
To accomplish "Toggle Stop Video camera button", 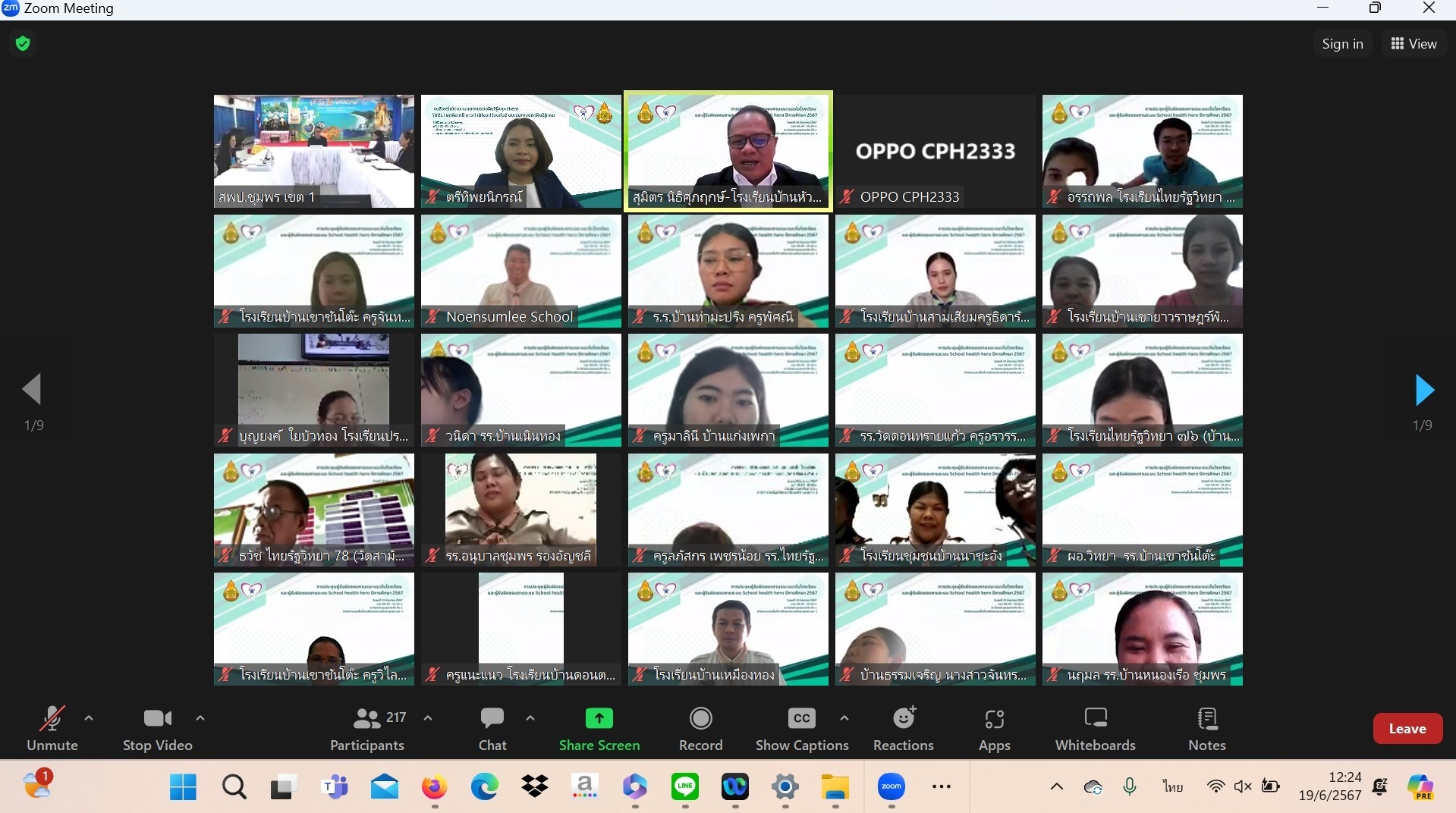I will [x=157, y=728].
